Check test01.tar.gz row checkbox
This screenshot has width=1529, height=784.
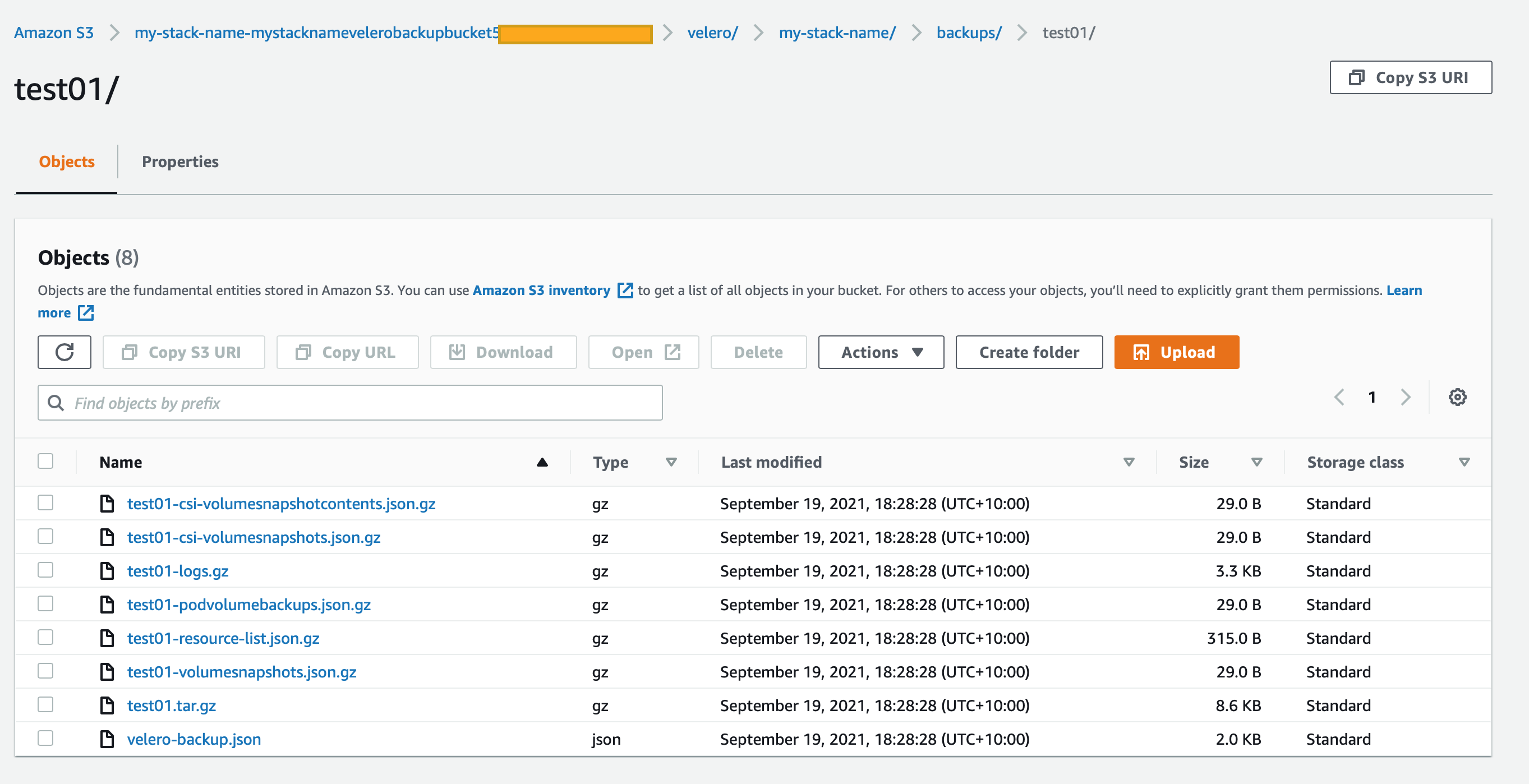point(45,704)
